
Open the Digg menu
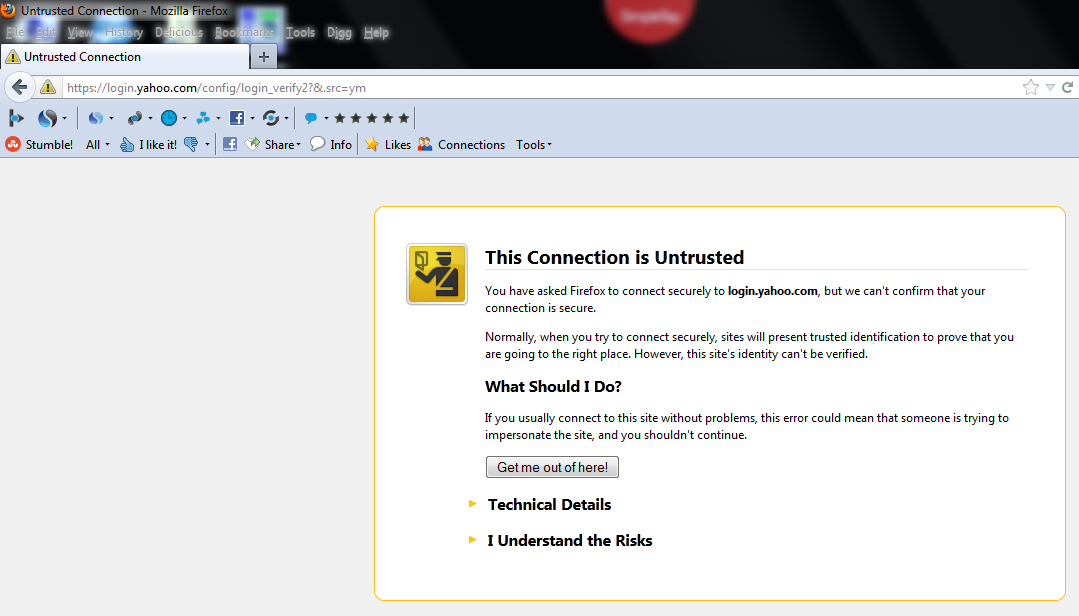click(x=339, y=32)
